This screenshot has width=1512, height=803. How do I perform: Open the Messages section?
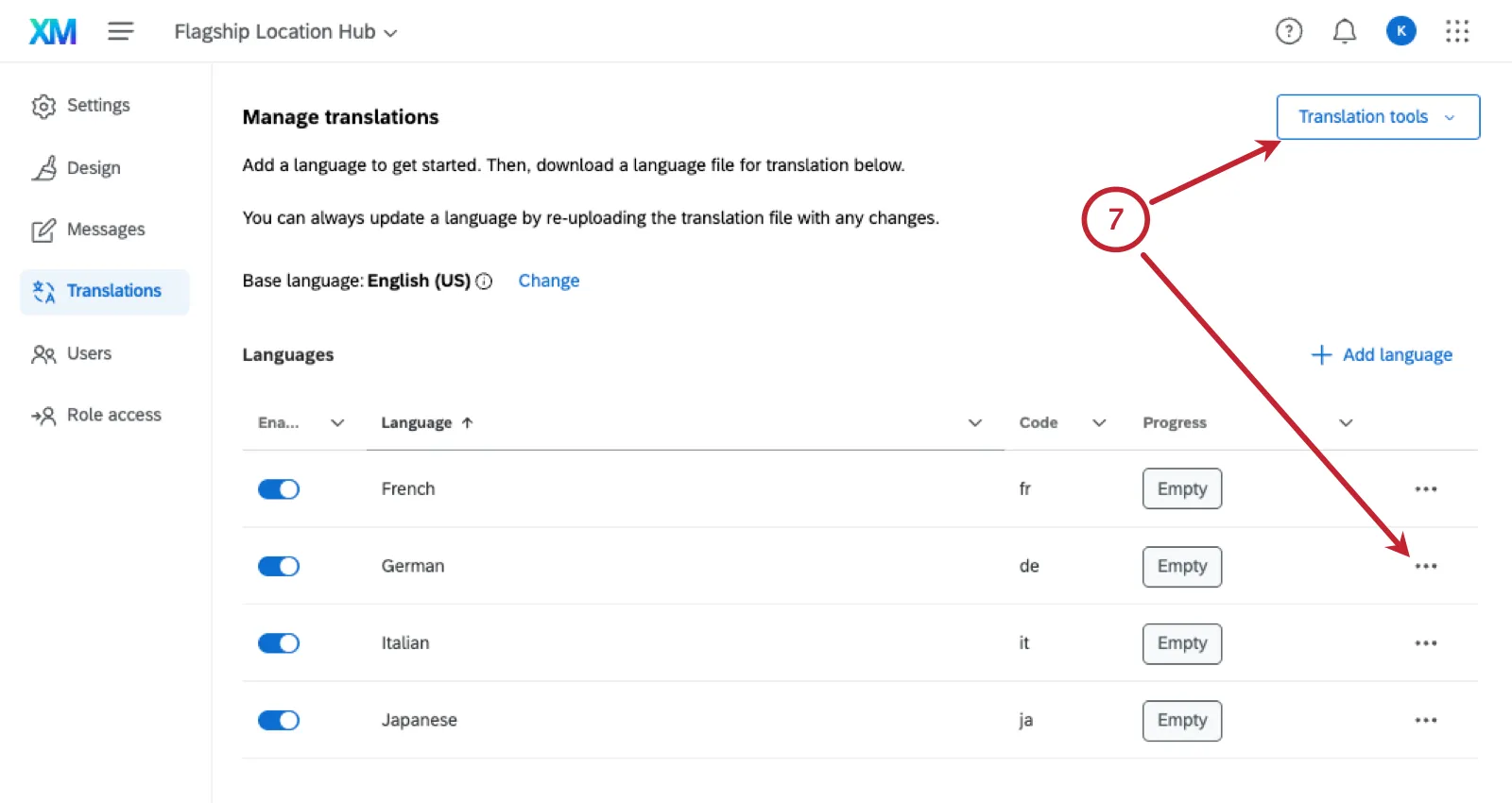click(x=89, y=230)
